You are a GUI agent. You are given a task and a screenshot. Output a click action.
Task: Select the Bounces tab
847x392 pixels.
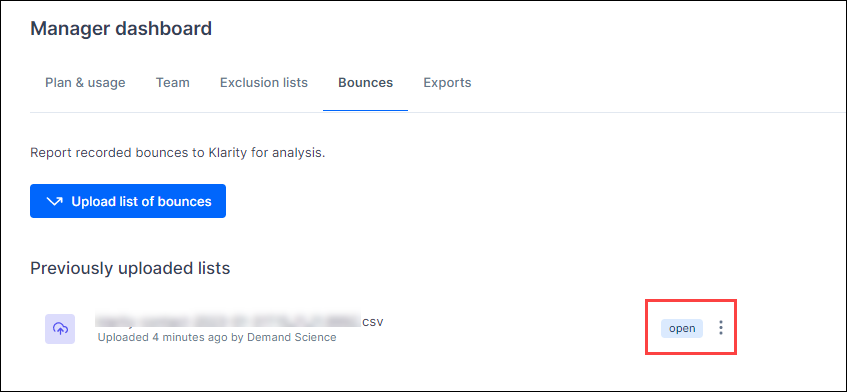coord(366,83)
